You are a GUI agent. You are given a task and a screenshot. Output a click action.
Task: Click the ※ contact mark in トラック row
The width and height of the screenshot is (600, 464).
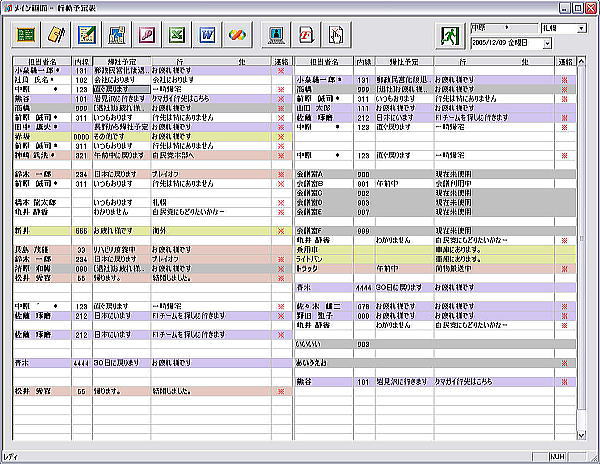[x=565, y=269]
